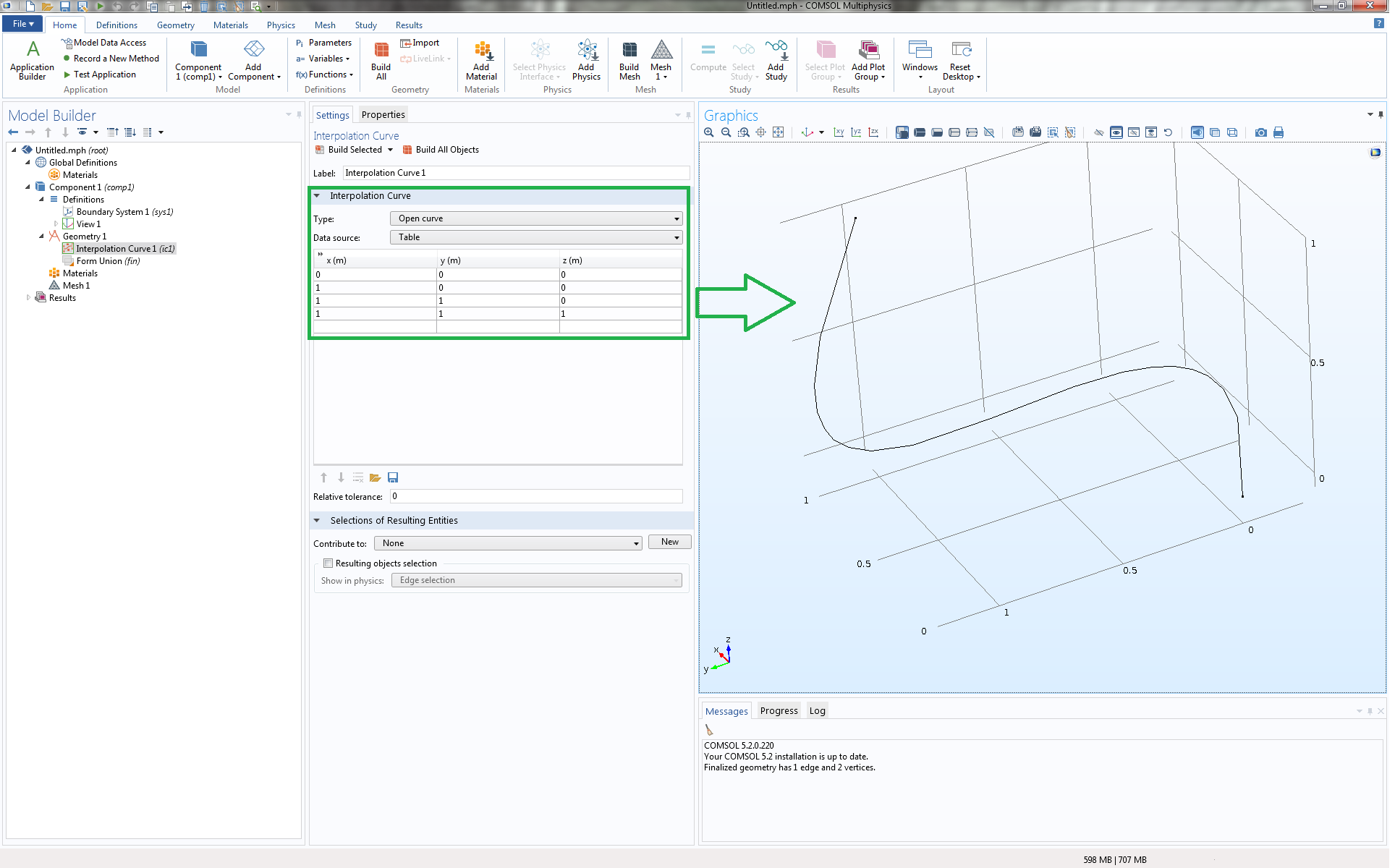Switch to the Log tab

click(x=817, y=711)
